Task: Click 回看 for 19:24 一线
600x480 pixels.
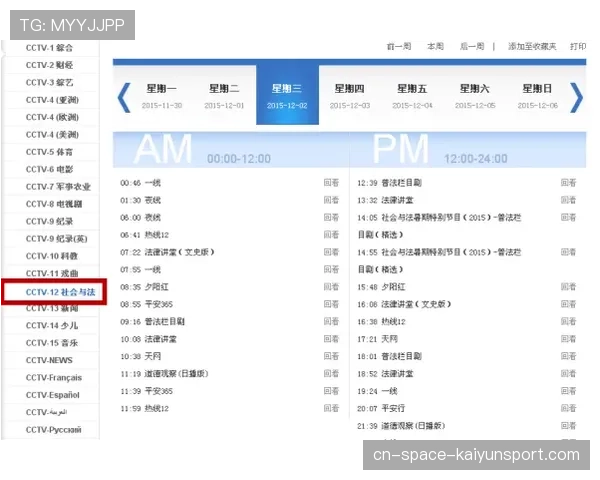Action: click(568, 391)
